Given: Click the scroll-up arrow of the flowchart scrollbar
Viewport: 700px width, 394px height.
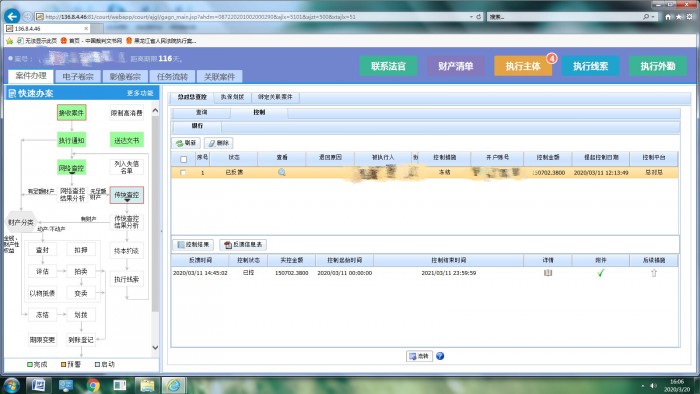Looking at the screenshot, I should tap(155, 110).
